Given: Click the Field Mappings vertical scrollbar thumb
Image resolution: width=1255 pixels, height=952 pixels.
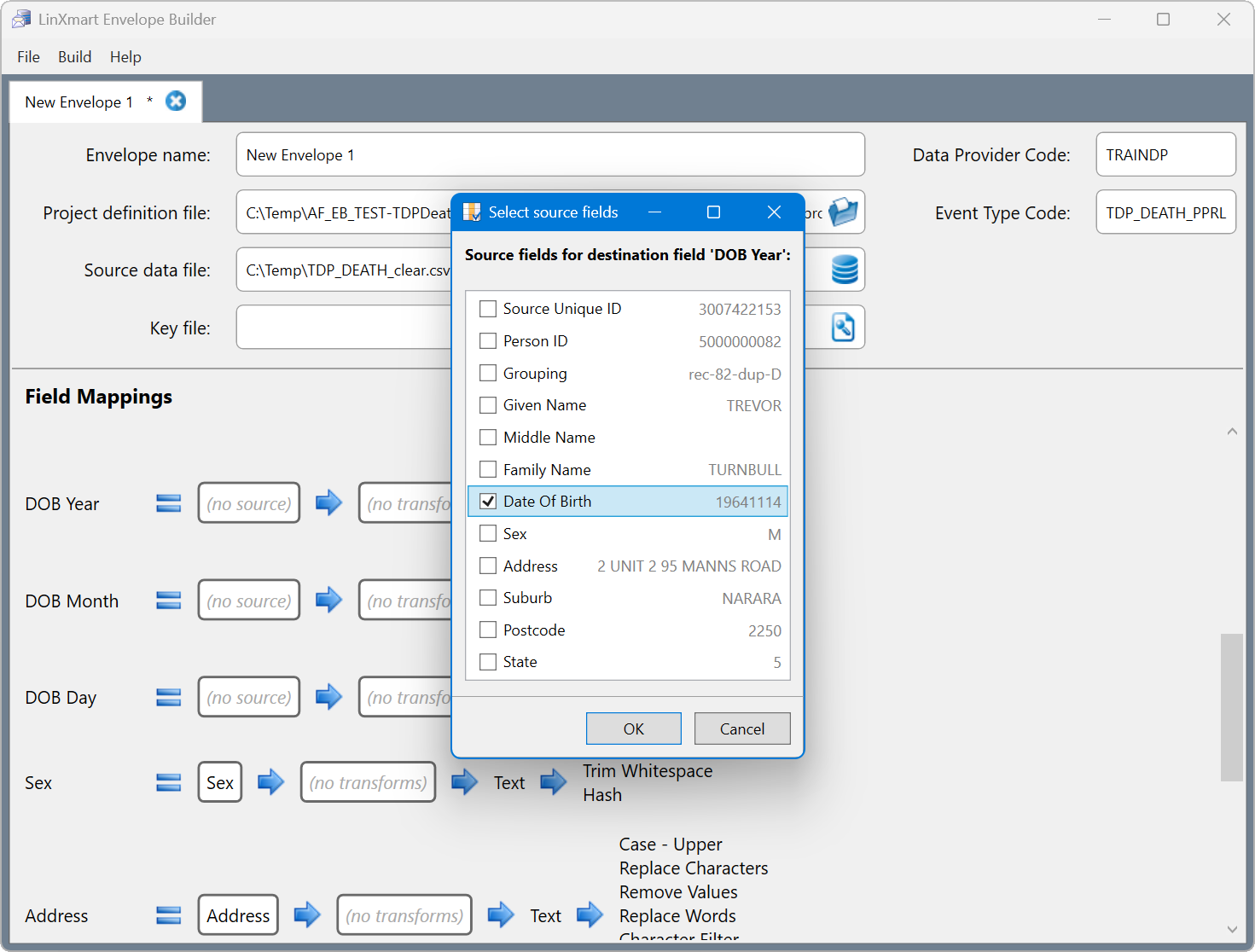Looking at the screenshot, I should (1232, 707).
